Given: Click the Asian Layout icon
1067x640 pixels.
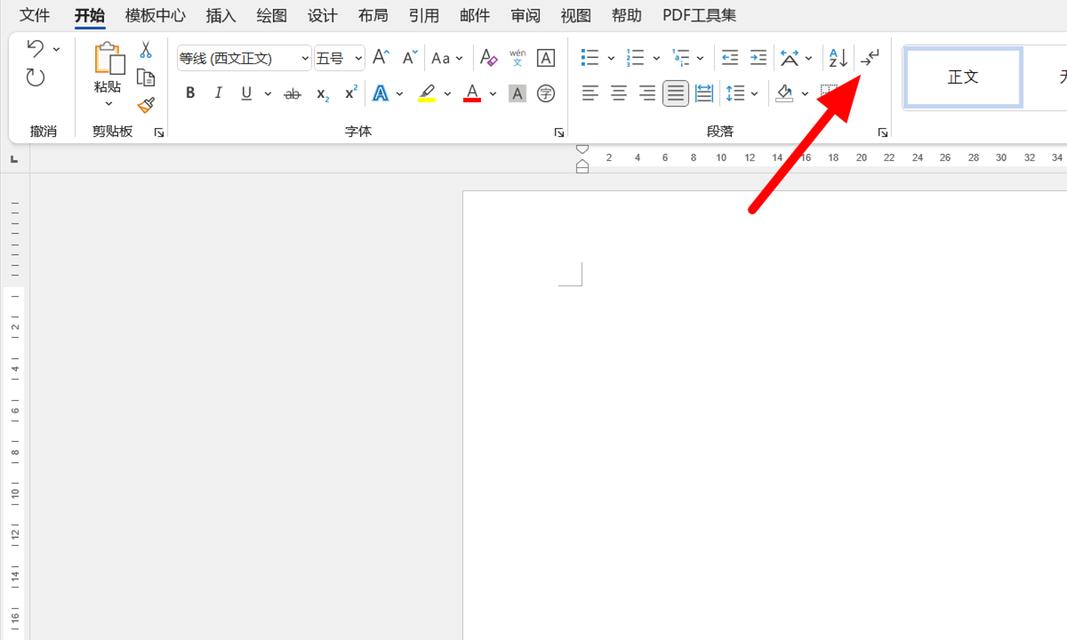Looking at the screenshot, I should click(789, 58).
